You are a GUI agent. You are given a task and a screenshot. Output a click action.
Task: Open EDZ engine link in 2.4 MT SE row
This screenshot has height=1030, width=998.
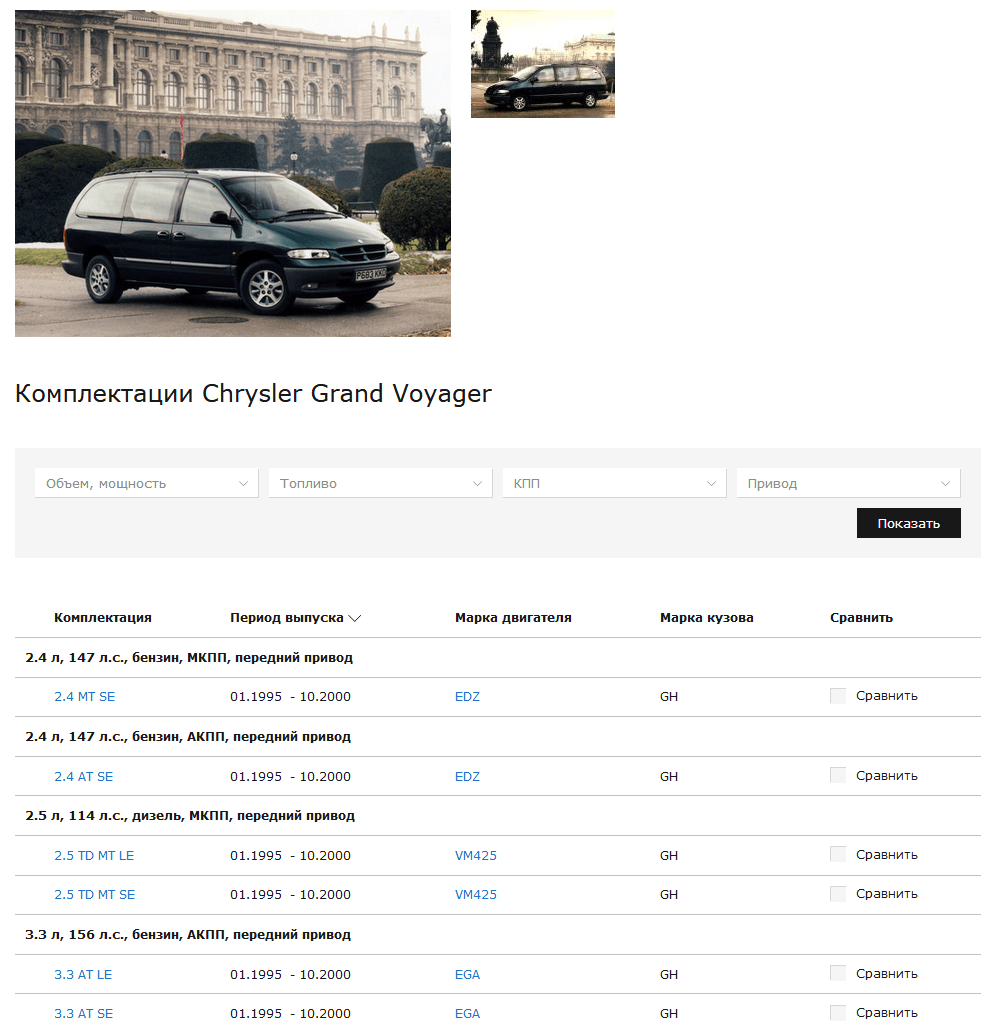[467, 696]
